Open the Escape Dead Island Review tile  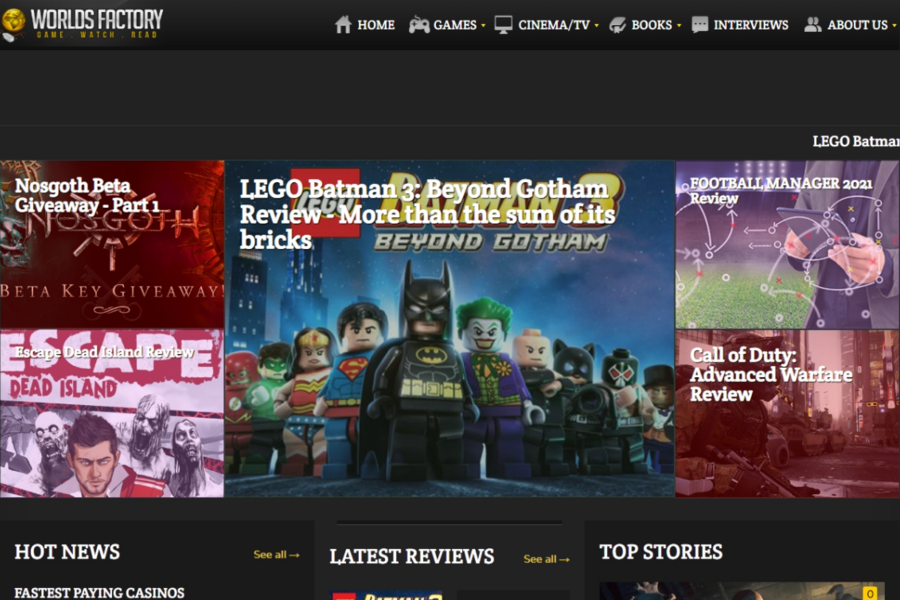coord(112,414)
